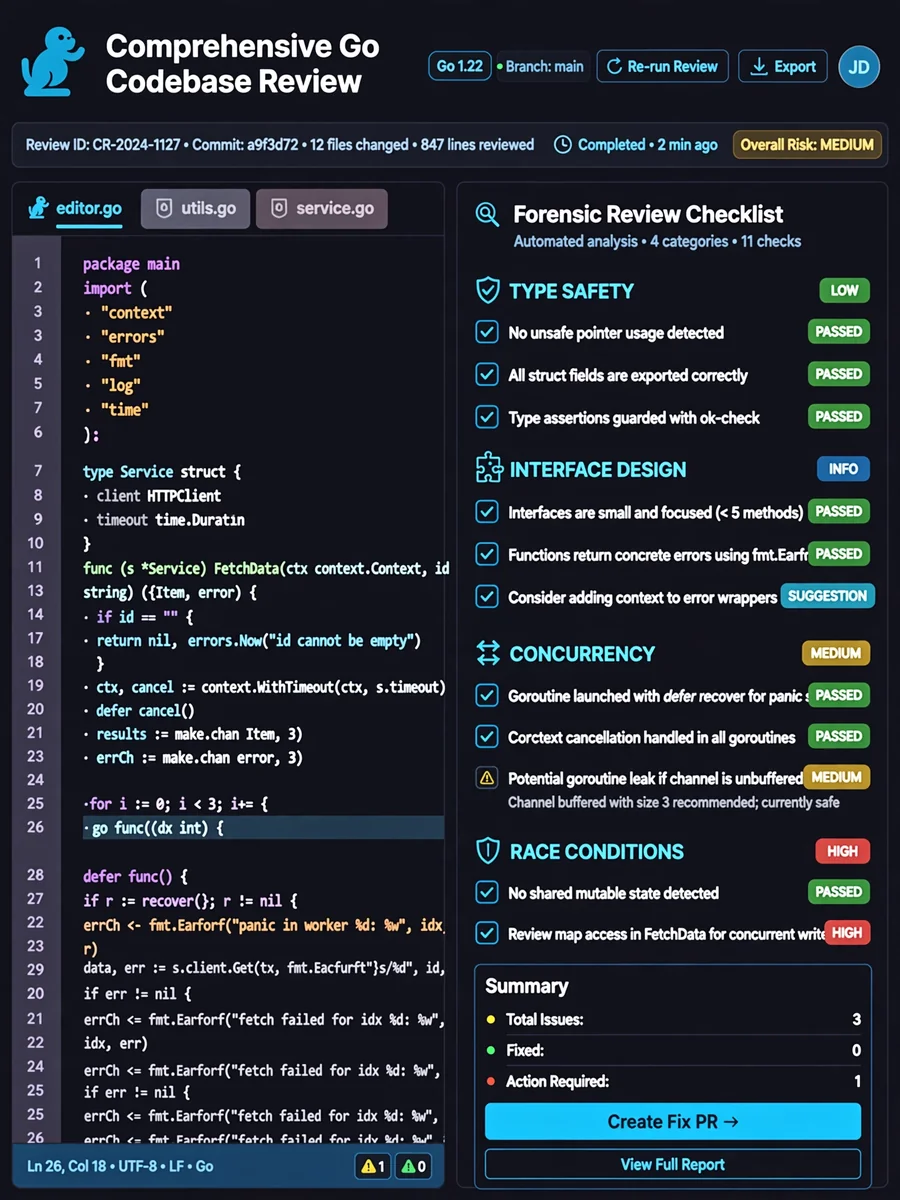Toggle context cancellation handled checkbox

[x=487, y=737]
